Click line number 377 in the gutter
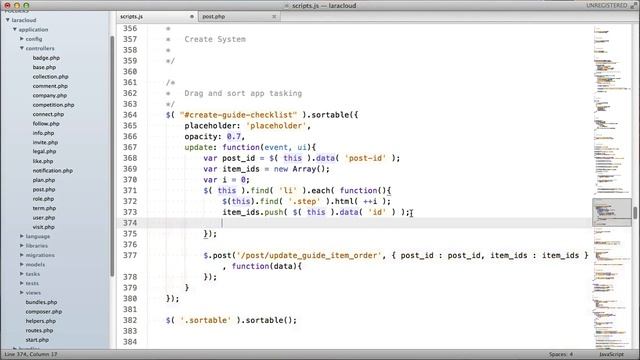The image size is (640, 360). (130, 256)
